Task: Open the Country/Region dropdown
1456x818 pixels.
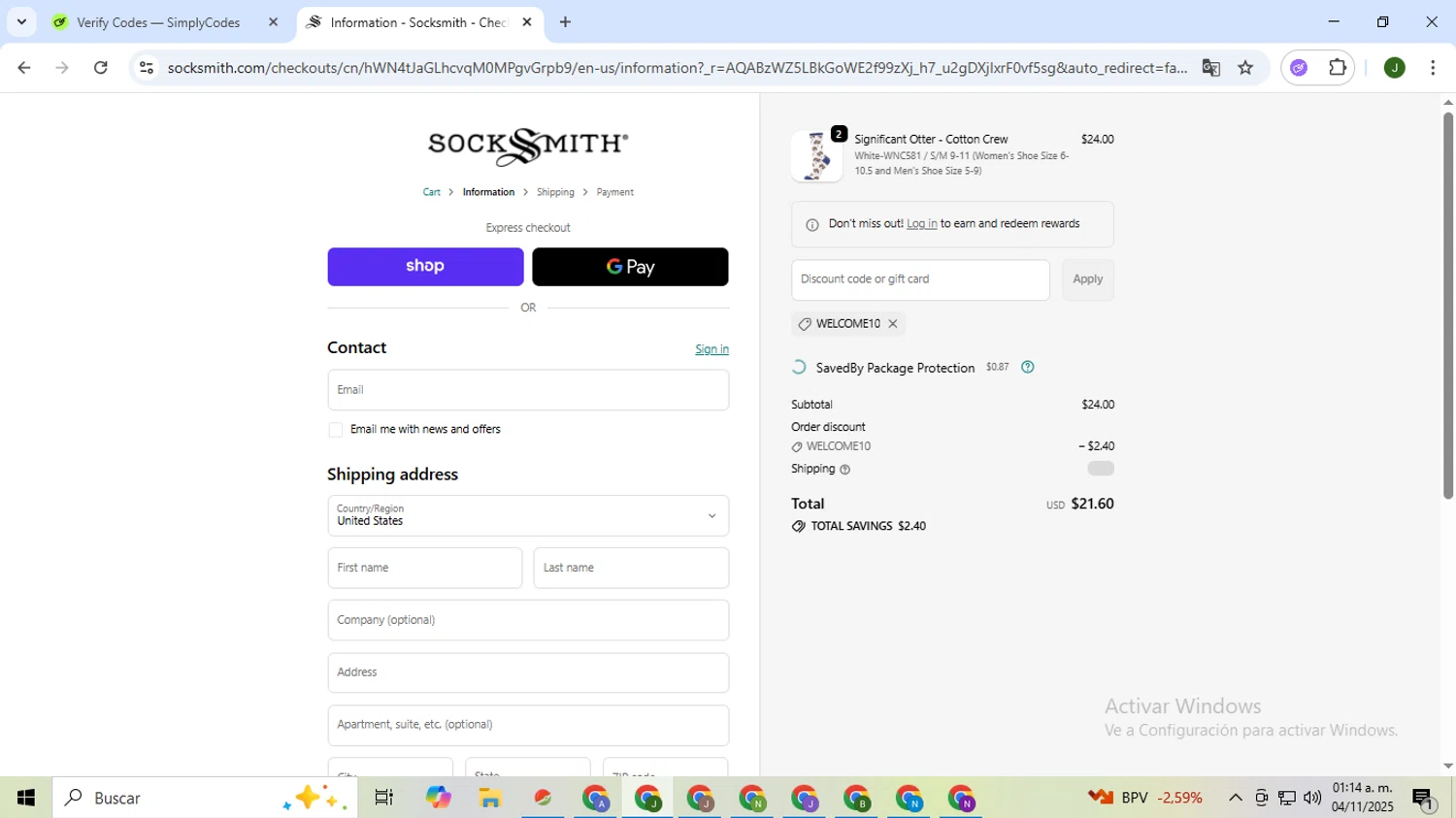Action: (x=528, y=515)
